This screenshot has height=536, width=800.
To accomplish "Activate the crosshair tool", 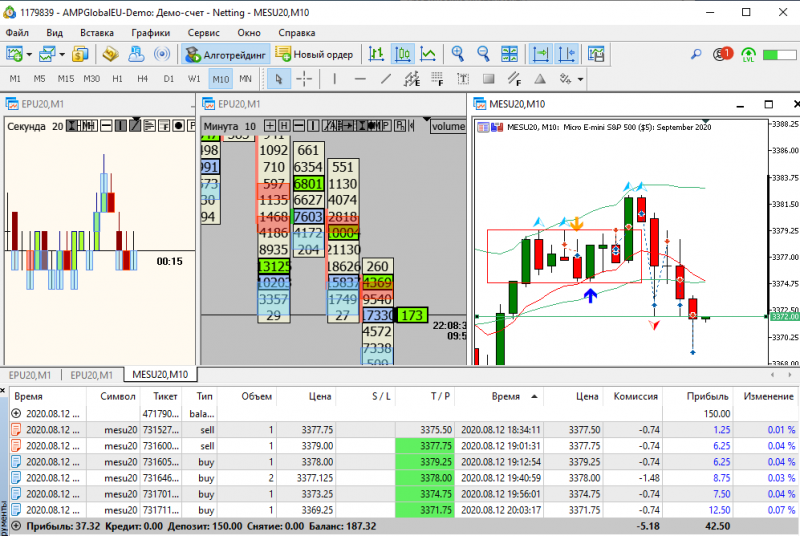I will coord(304,79).
